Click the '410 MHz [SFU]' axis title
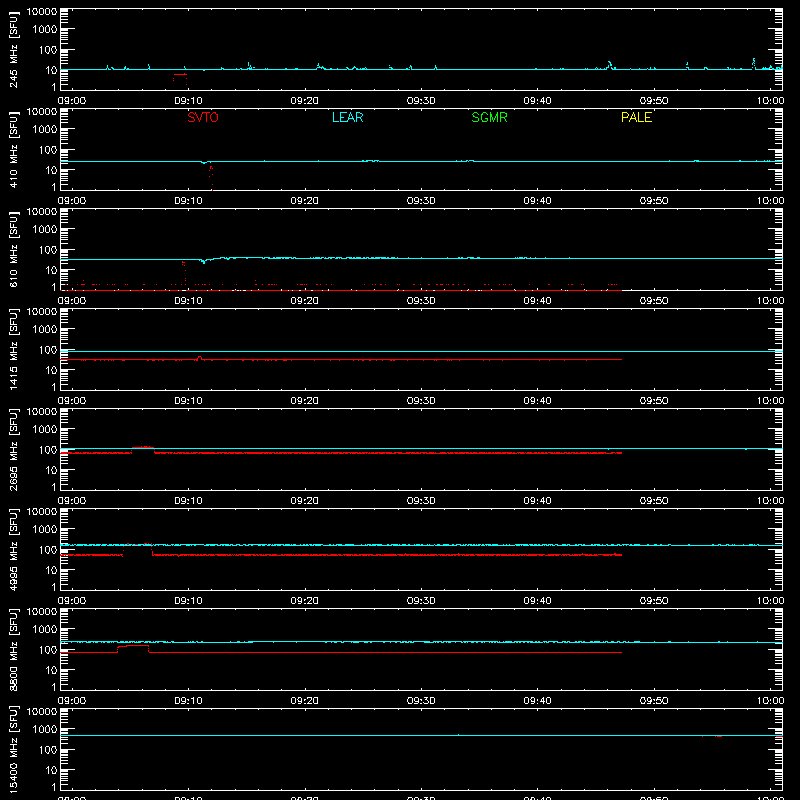Viewport: 800px width, 800px height. coord(13,149)
